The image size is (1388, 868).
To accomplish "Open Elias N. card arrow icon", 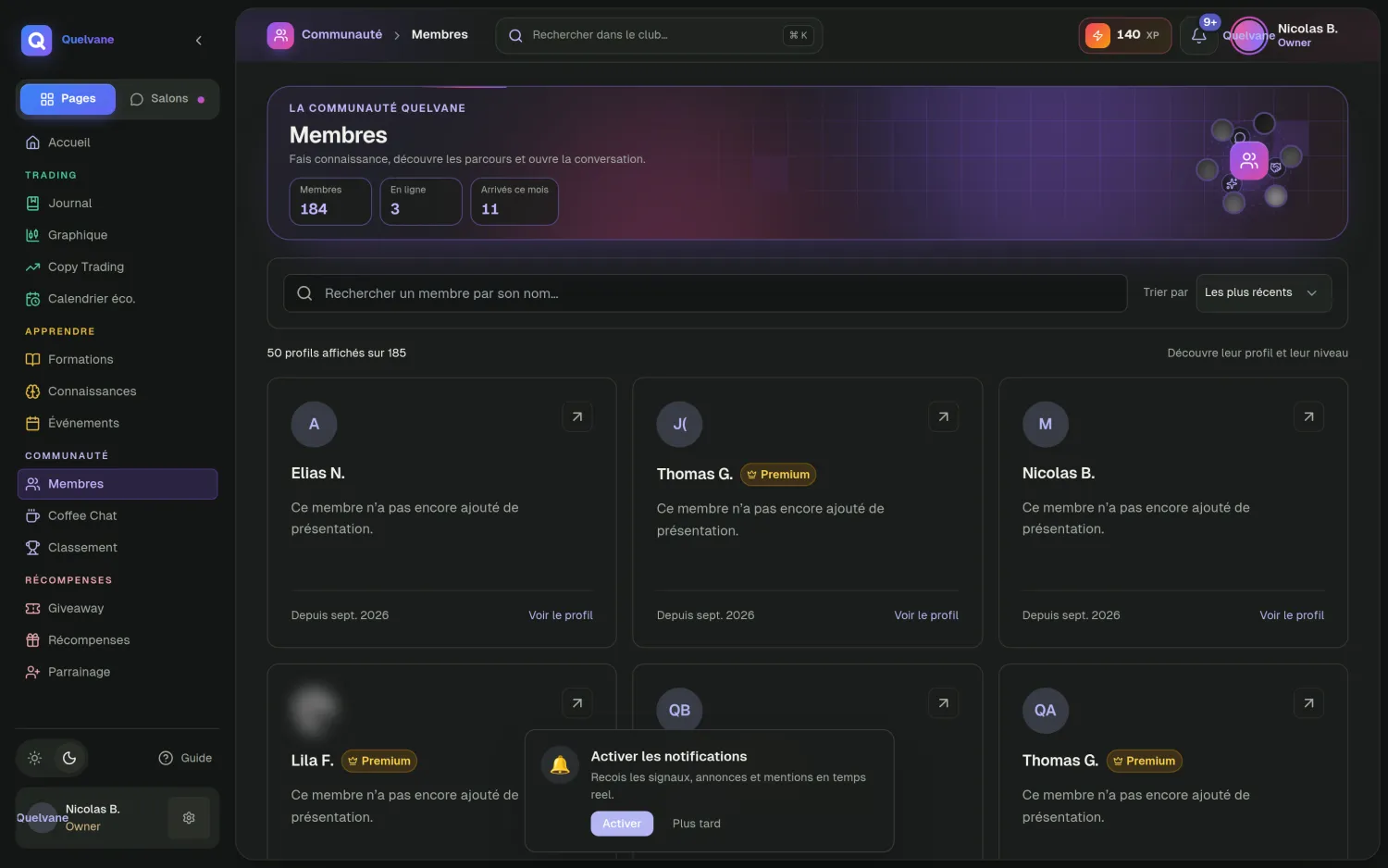I will [577, 416].
